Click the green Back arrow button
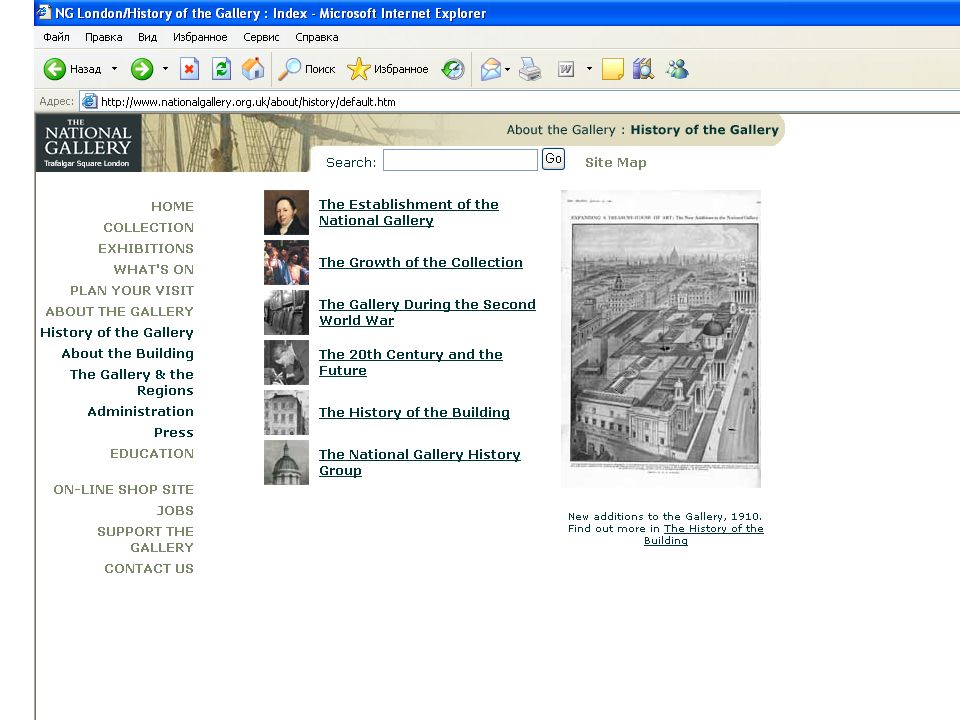Image resolution: width=960 pixels, height=720 pixels. click(54, 69)
